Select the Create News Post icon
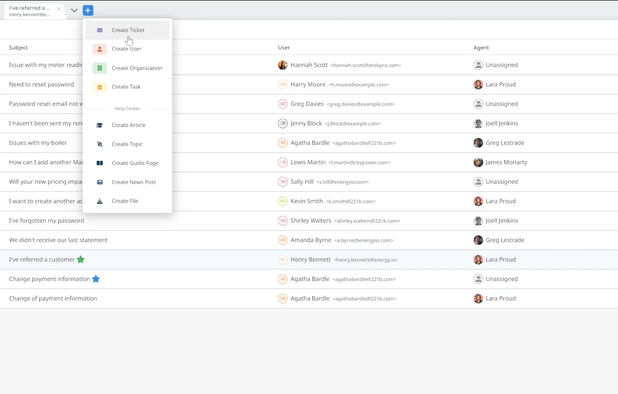Image resolution: width=618 pixels, height=394 pixels. (x=100, y=182)
